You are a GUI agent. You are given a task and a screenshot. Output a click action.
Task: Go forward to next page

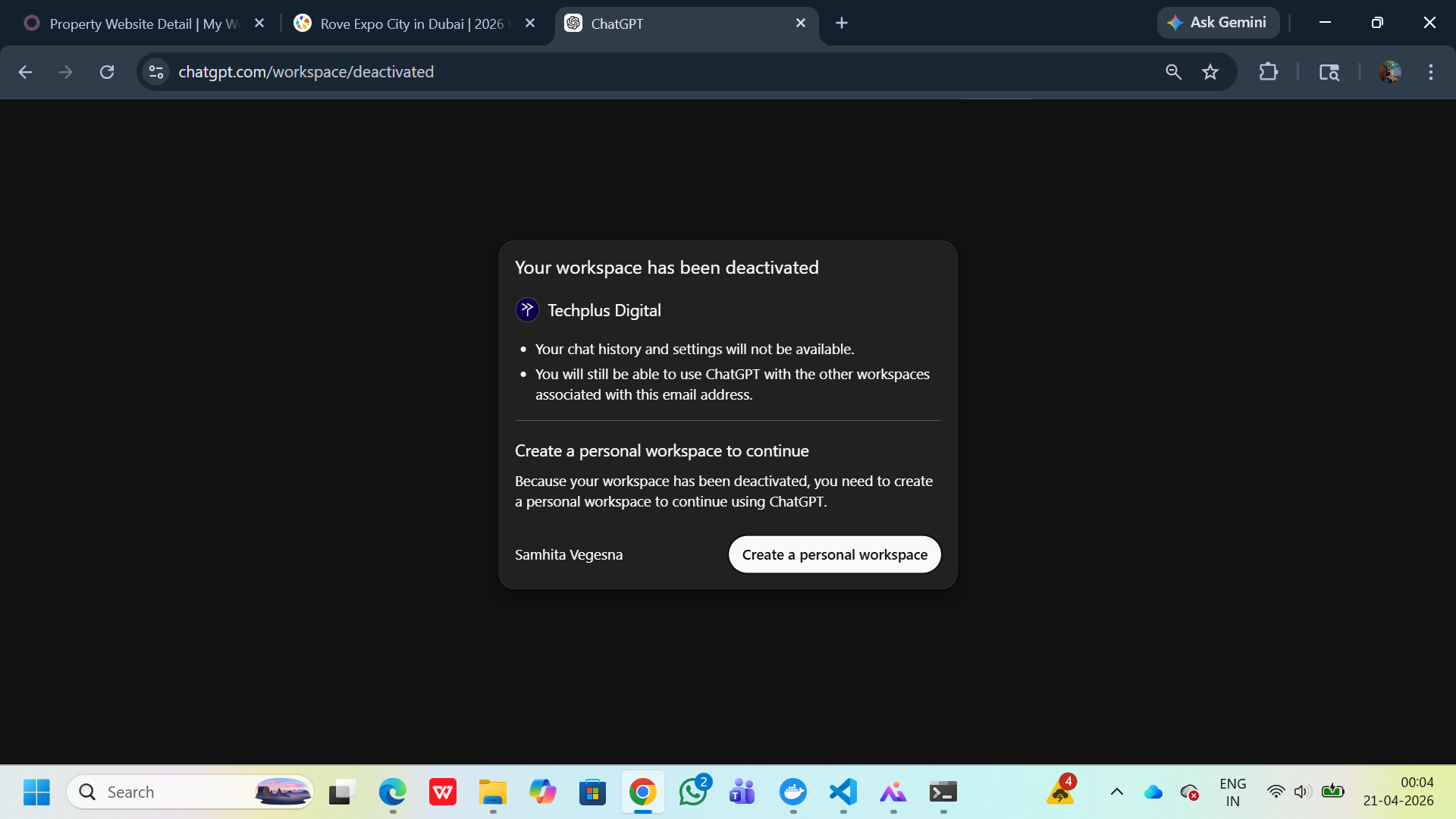(x=66, y=72)
